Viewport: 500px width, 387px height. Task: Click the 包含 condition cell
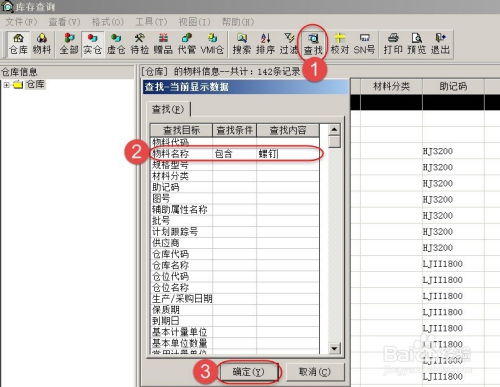pos(234,154)
